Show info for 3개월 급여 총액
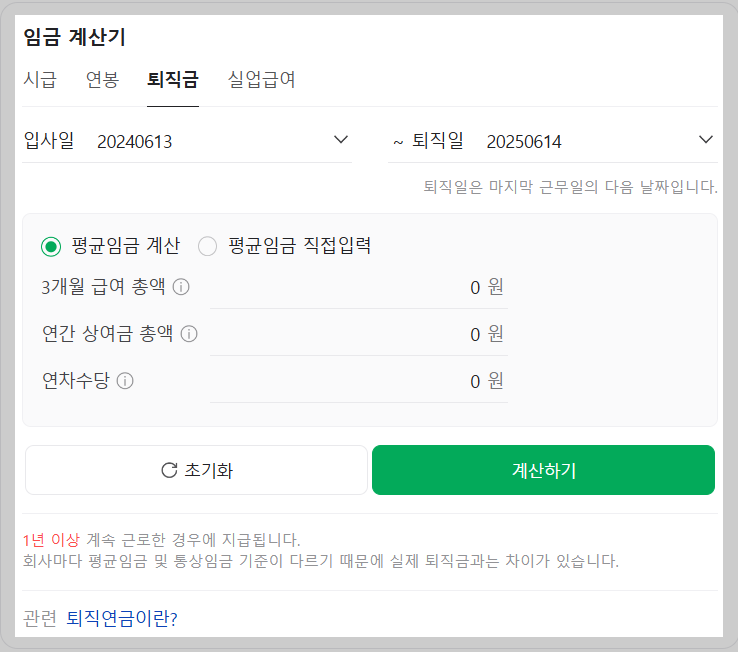The height and width of the screenshot is (652, 738). point(181,287)
